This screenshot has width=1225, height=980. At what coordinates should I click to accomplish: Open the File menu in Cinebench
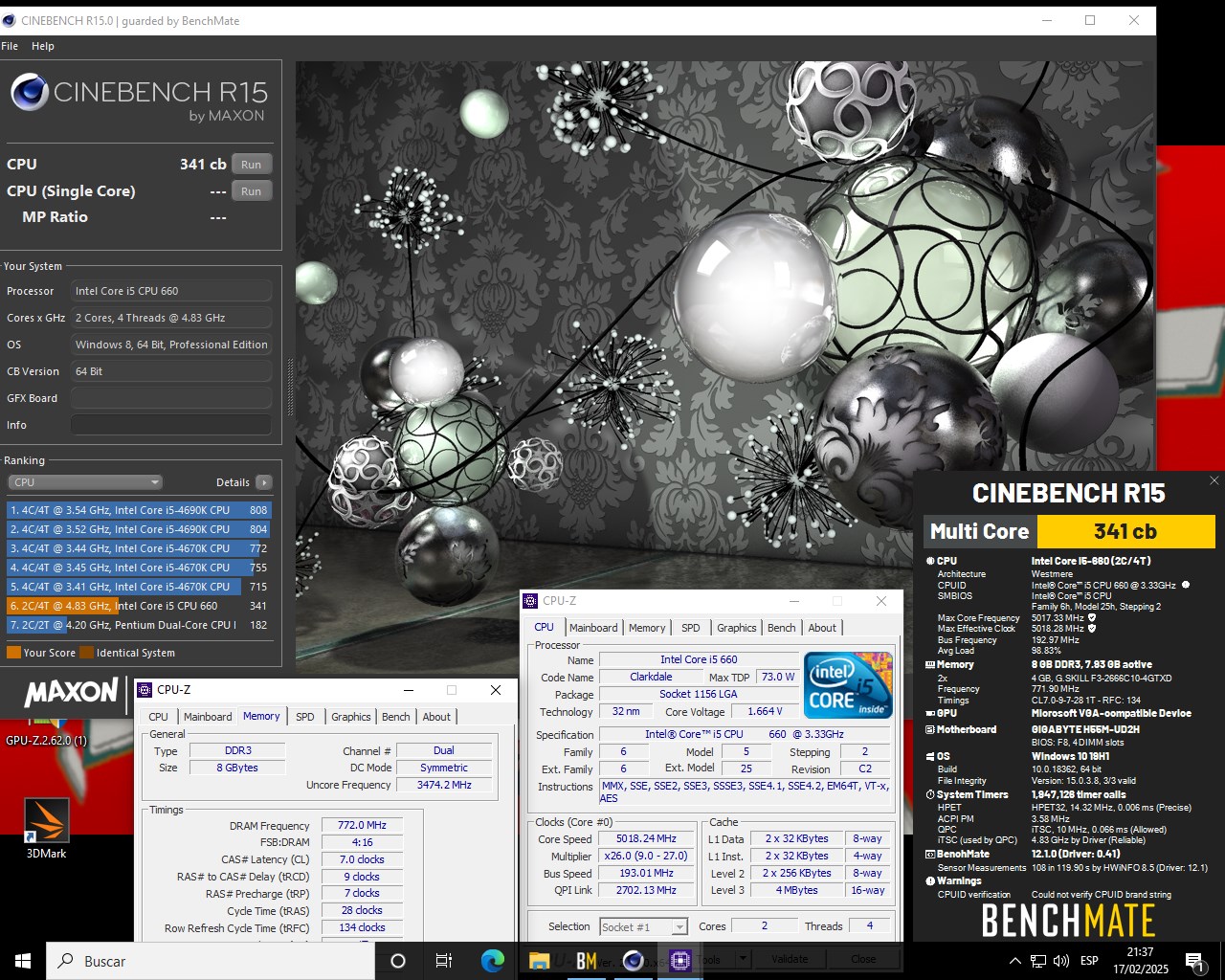(10, 46)
